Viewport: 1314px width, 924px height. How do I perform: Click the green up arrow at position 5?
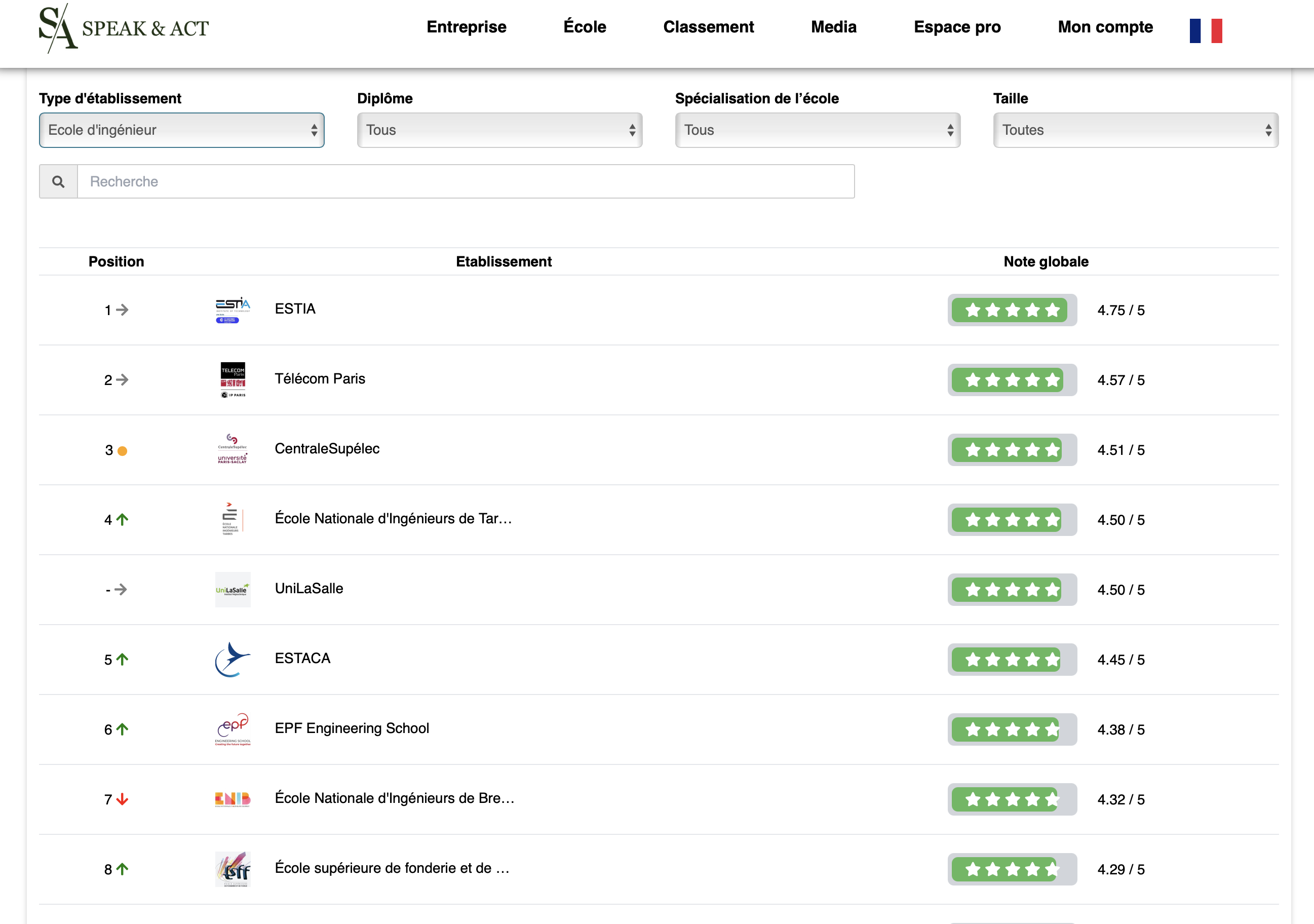tap(123, 659)
